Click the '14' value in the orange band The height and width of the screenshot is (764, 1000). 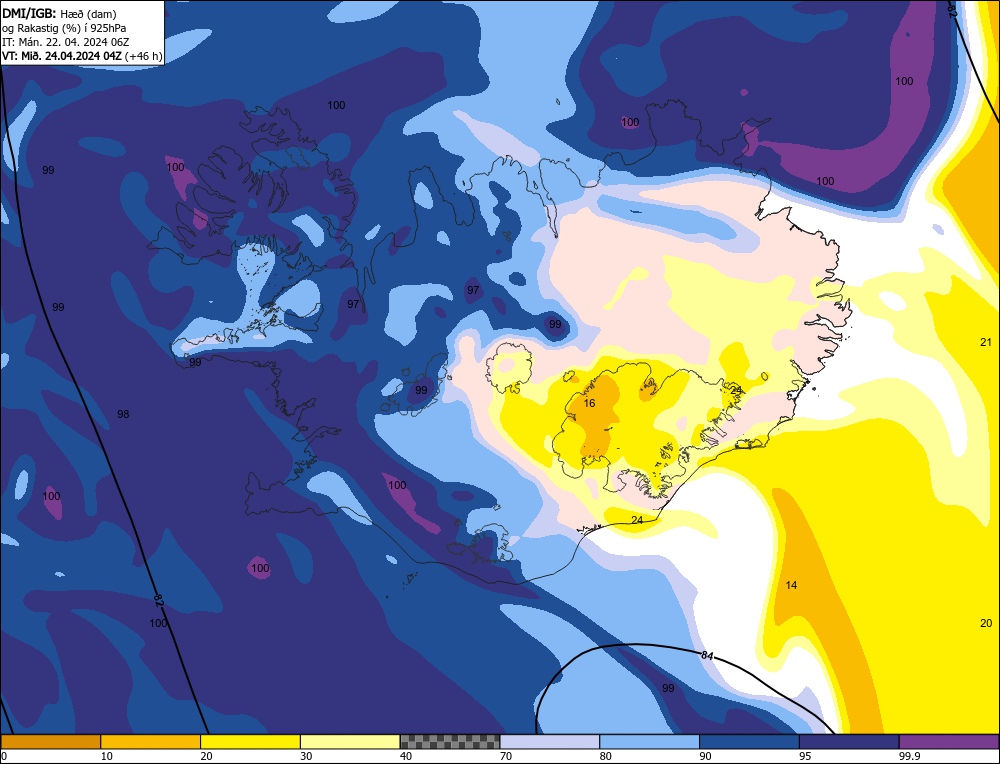(791, 585)
